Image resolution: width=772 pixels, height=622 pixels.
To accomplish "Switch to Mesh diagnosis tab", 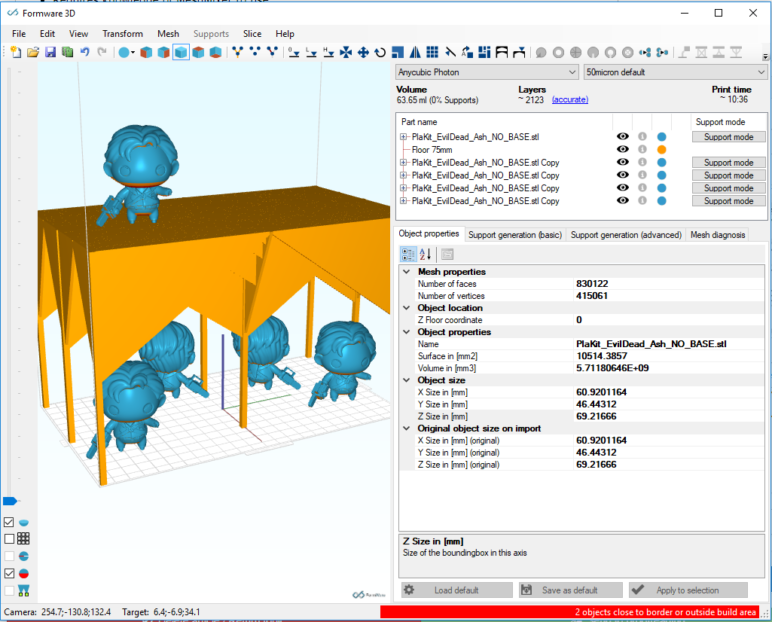I will pyautogui.click(x=717, y=235).
